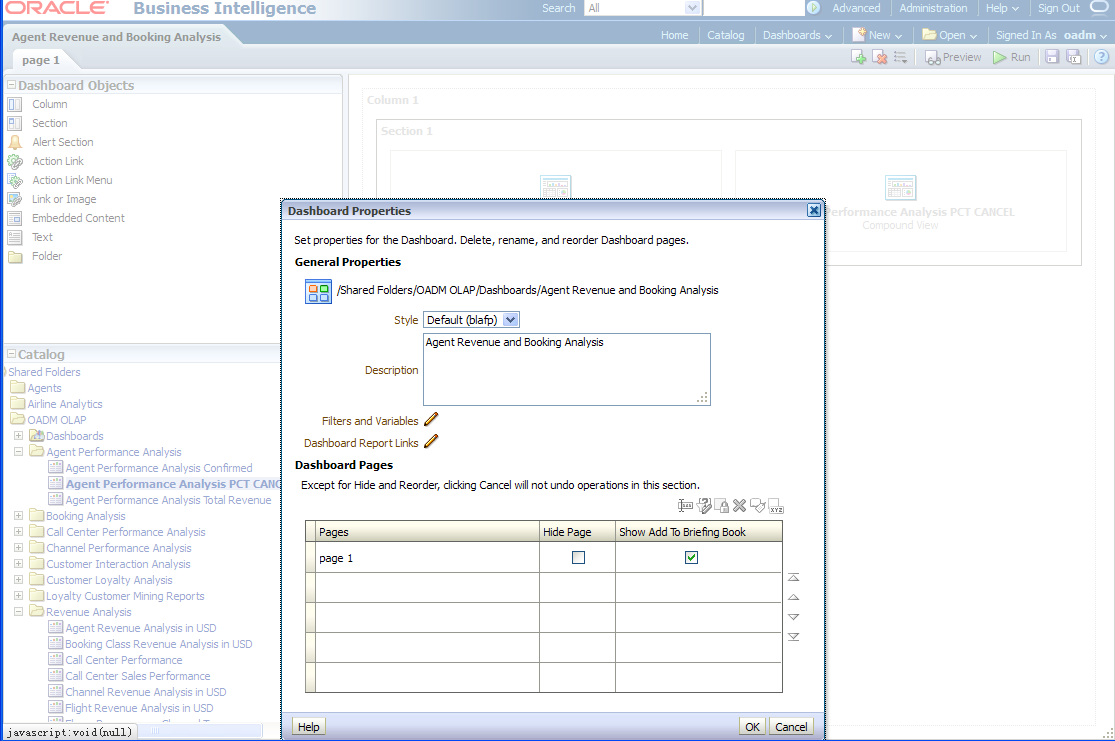Click the delete page X icon

tap(740, 506)
